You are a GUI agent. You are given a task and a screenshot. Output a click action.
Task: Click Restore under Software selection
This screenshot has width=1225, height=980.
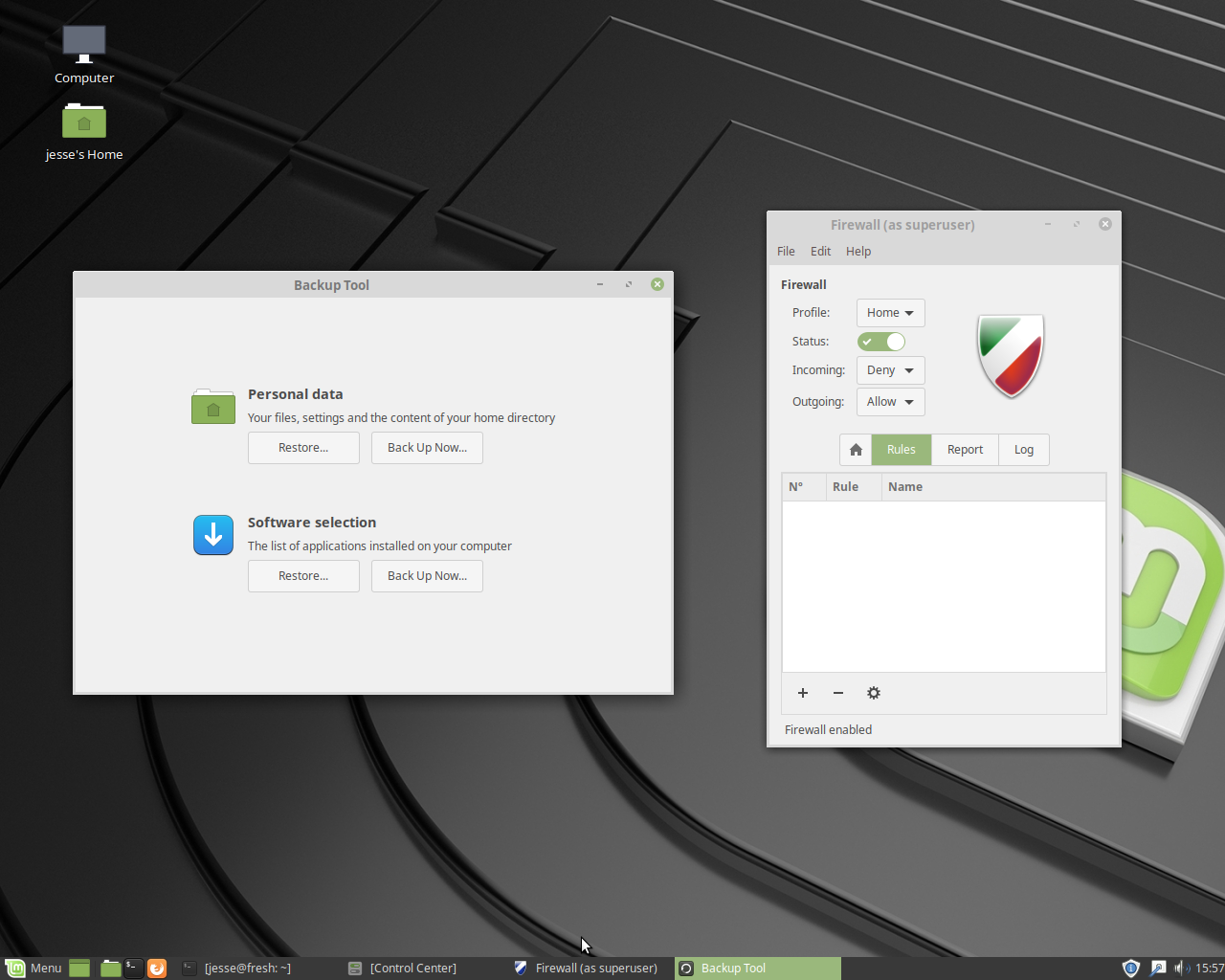point(303,576)
